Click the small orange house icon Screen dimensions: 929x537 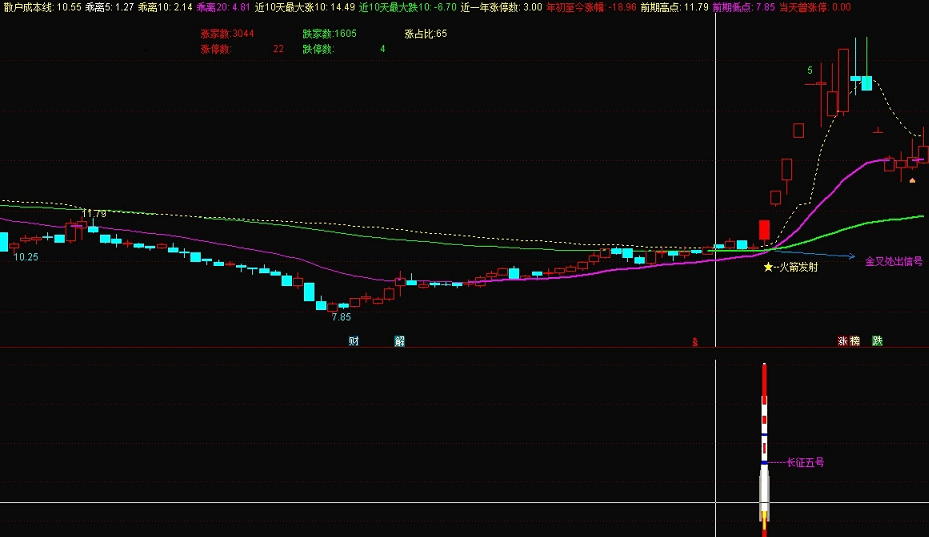point(912,180)
